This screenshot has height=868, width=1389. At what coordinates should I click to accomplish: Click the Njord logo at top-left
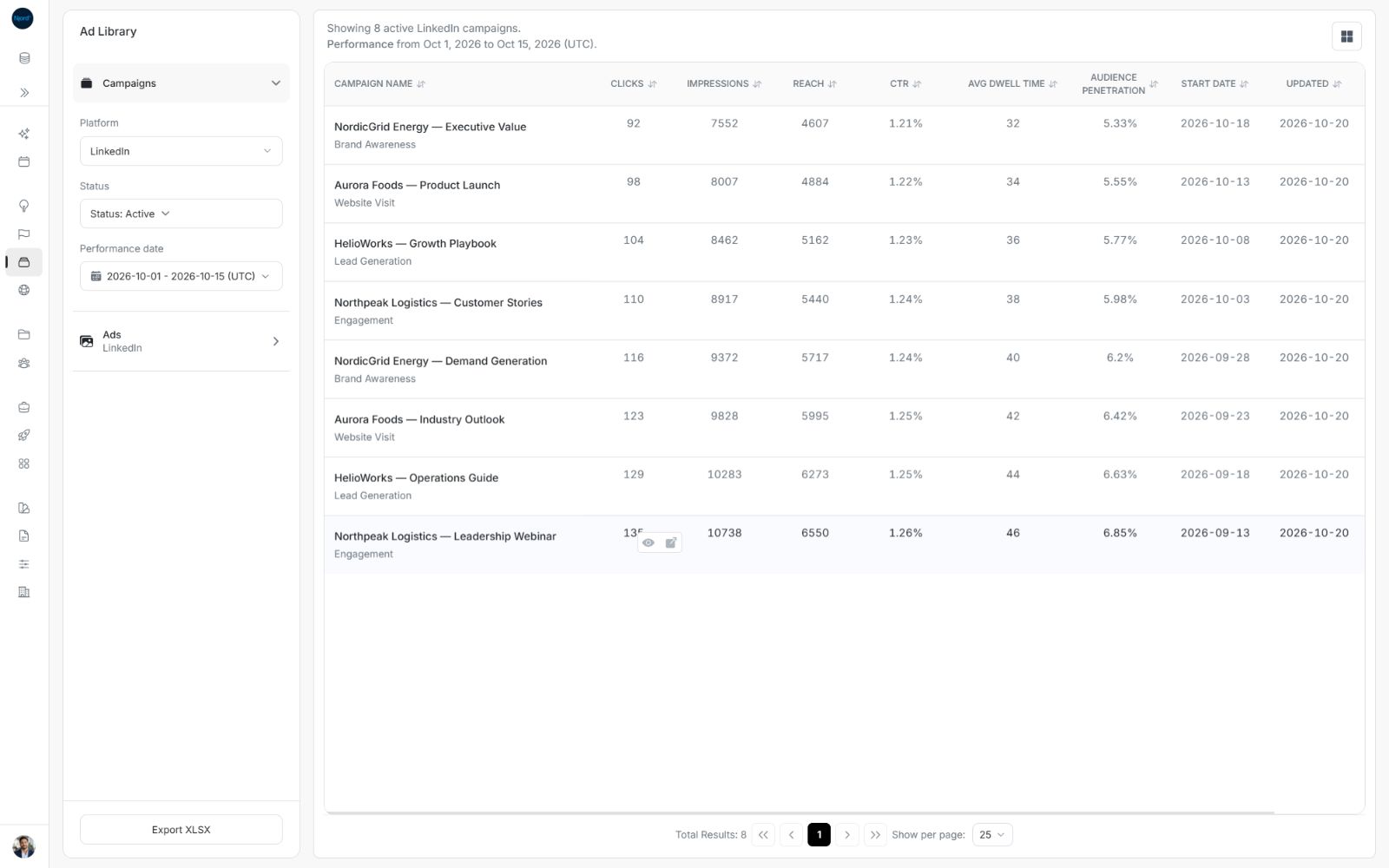23,17
